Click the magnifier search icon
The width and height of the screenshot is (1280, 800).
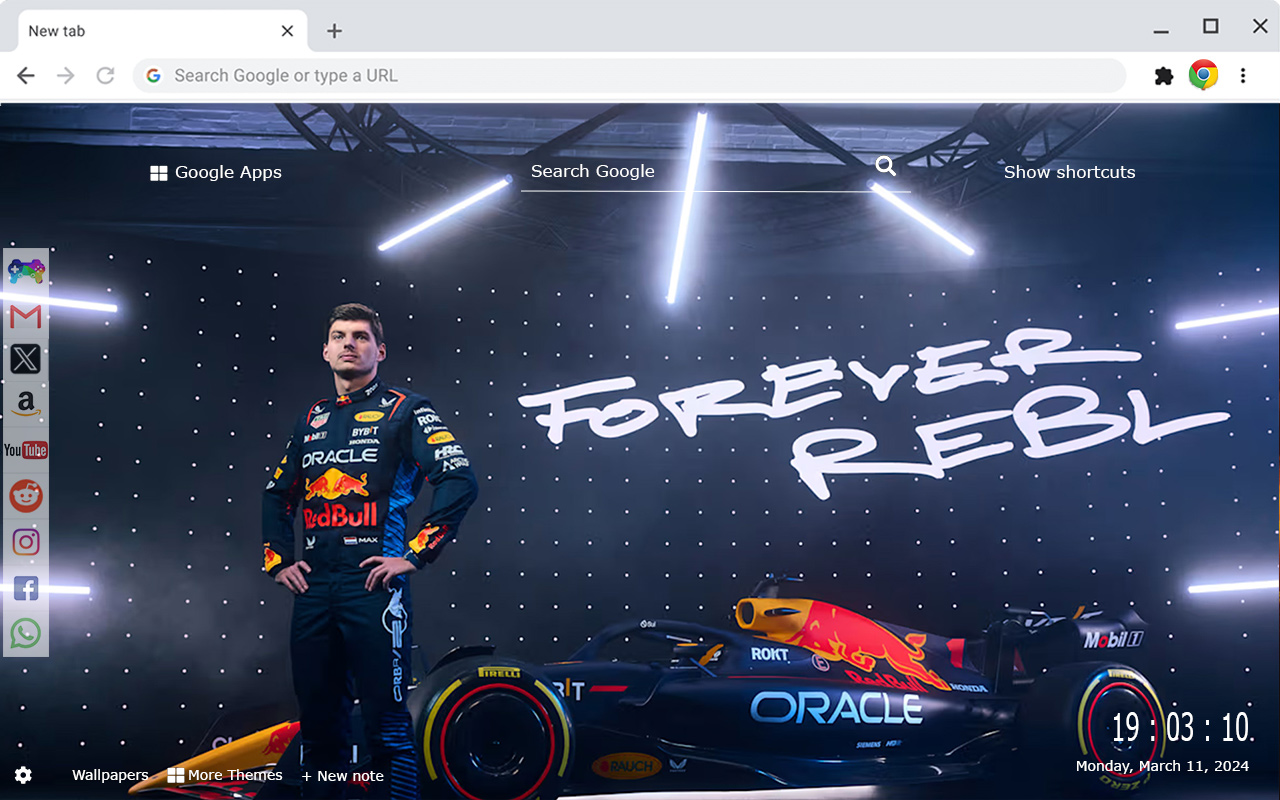coord(886,166)
